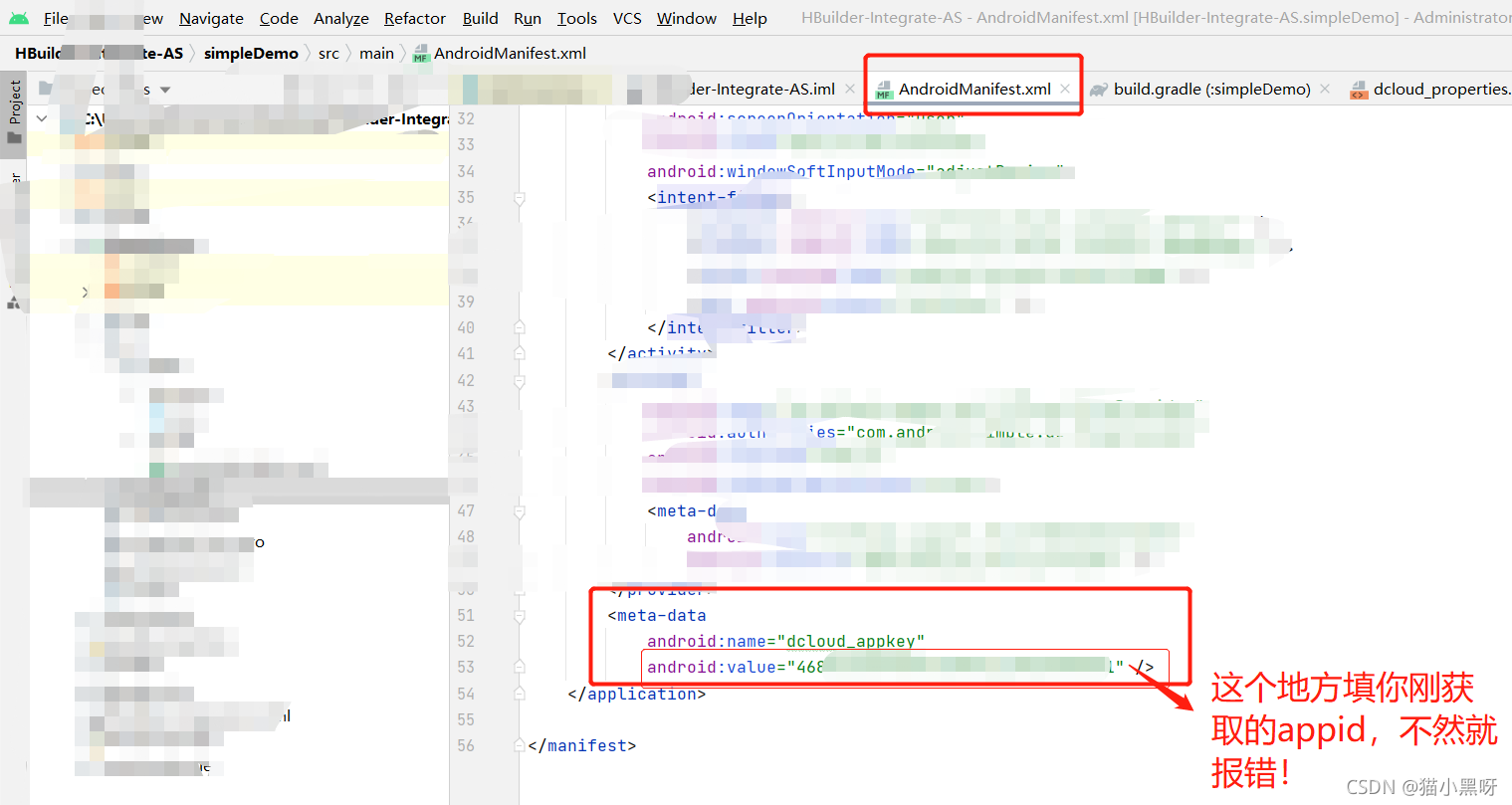Close the AndroidManifest.xml tab
1512x805 pixels.
pyautogui.click(x=1065, y=89)
